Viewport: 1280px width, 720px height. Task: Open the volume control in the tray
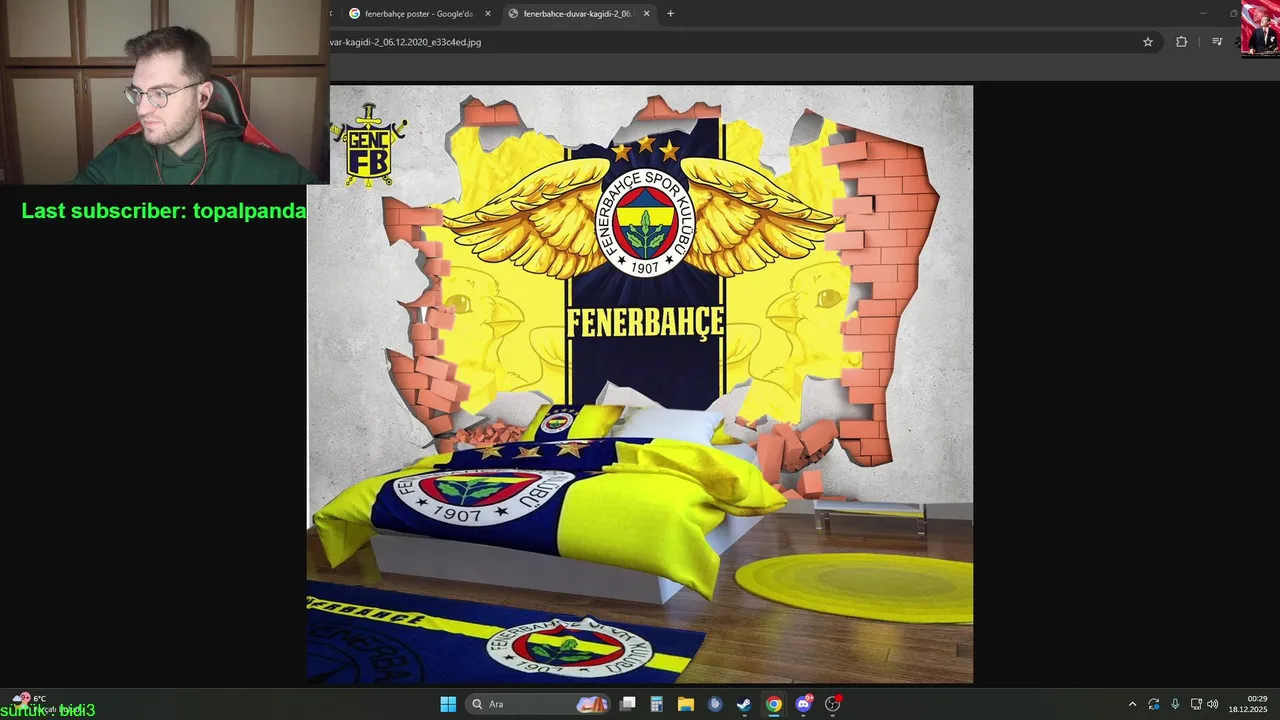[x=1213, y=704]
